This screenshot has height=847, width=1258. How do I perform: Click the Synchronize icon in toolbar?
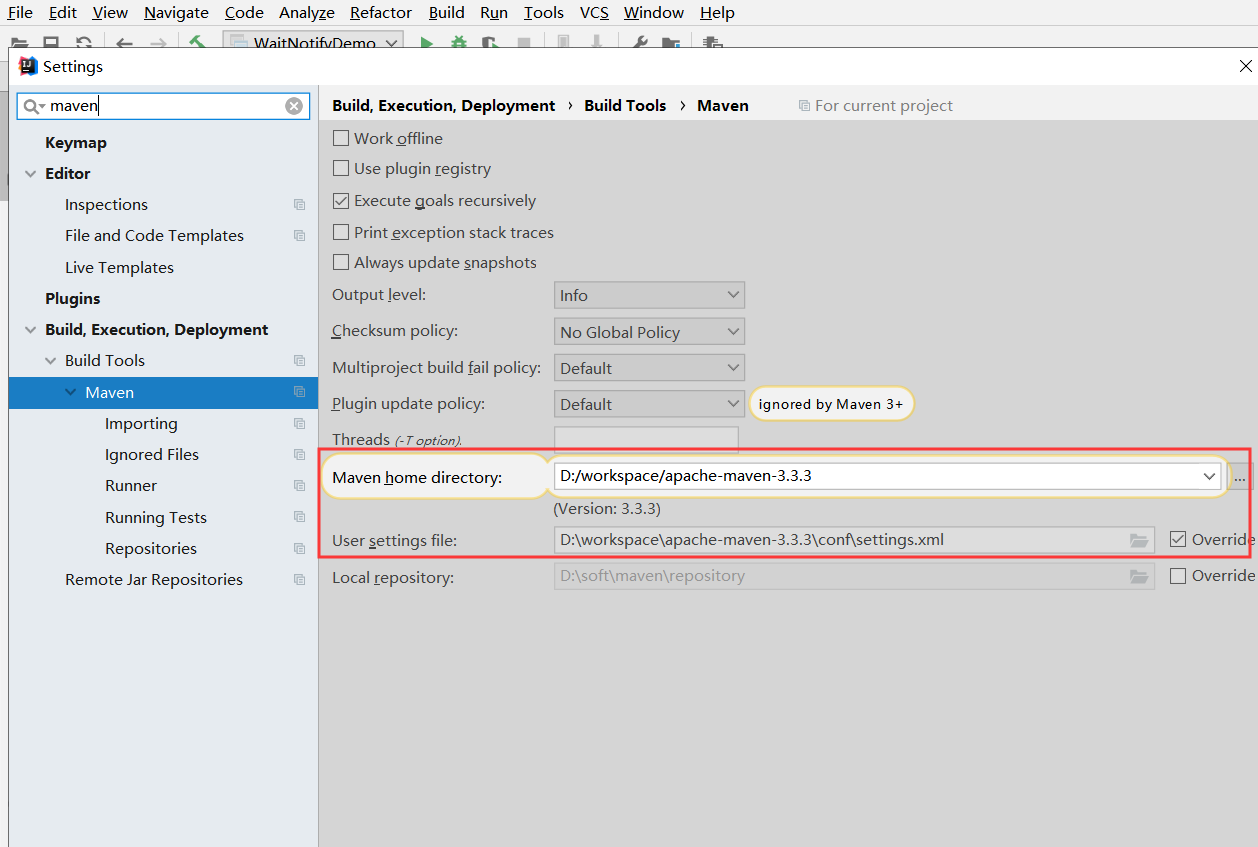coord(84,43)
